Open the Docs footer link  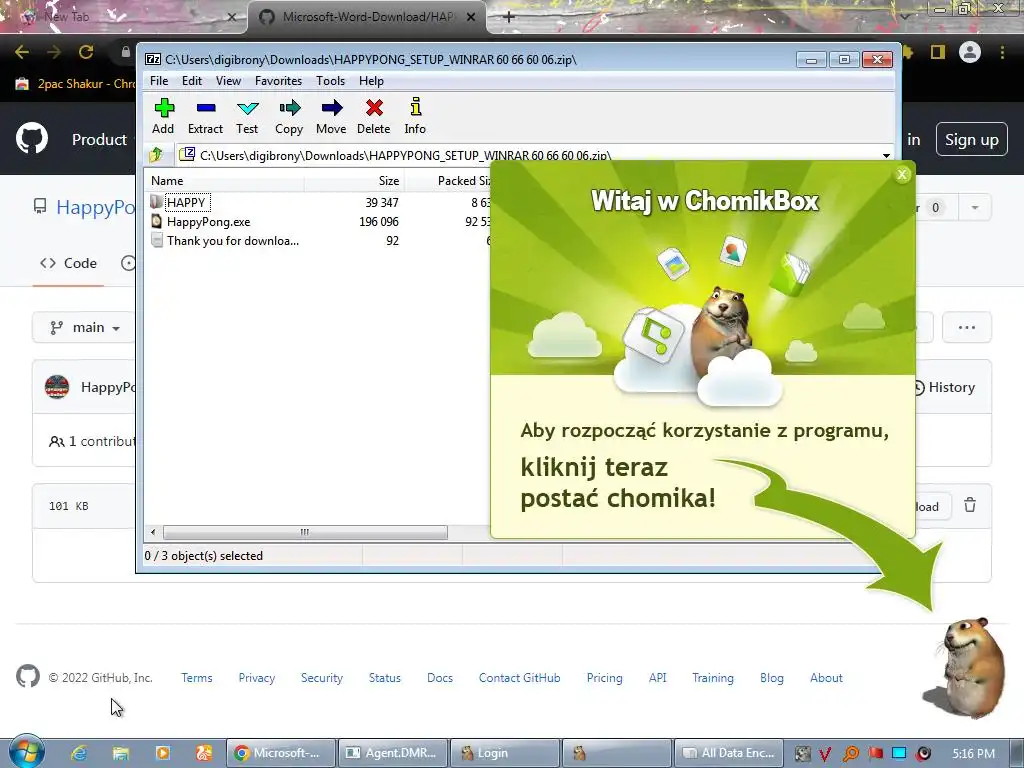pos(440,678)
